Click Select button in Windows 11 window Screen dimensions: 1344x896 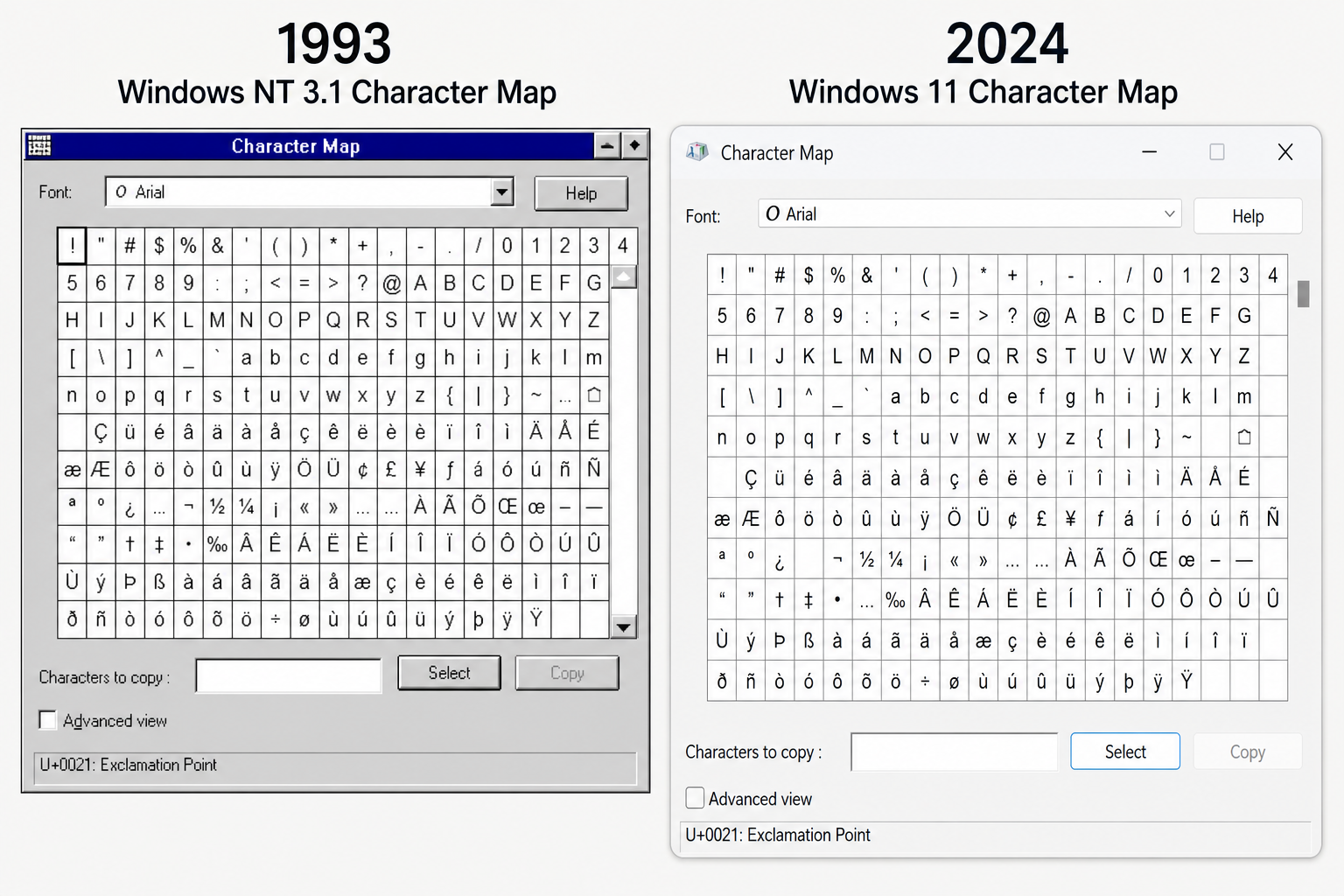[1125, 752]
